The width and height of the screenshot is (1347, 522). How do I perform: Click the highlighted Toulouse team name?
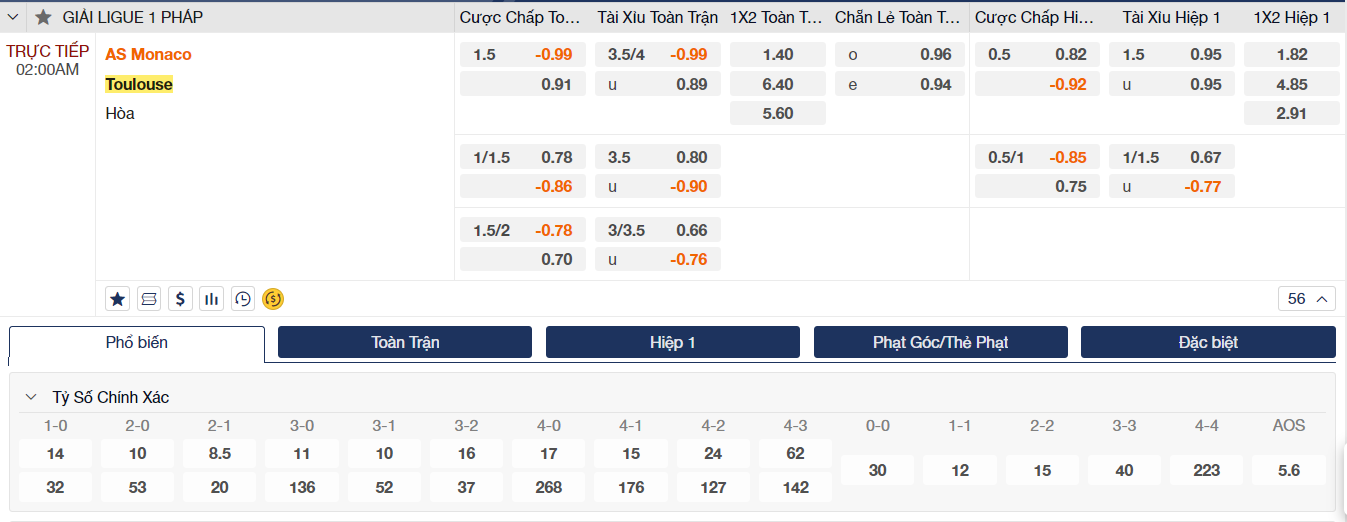[139, 84]
